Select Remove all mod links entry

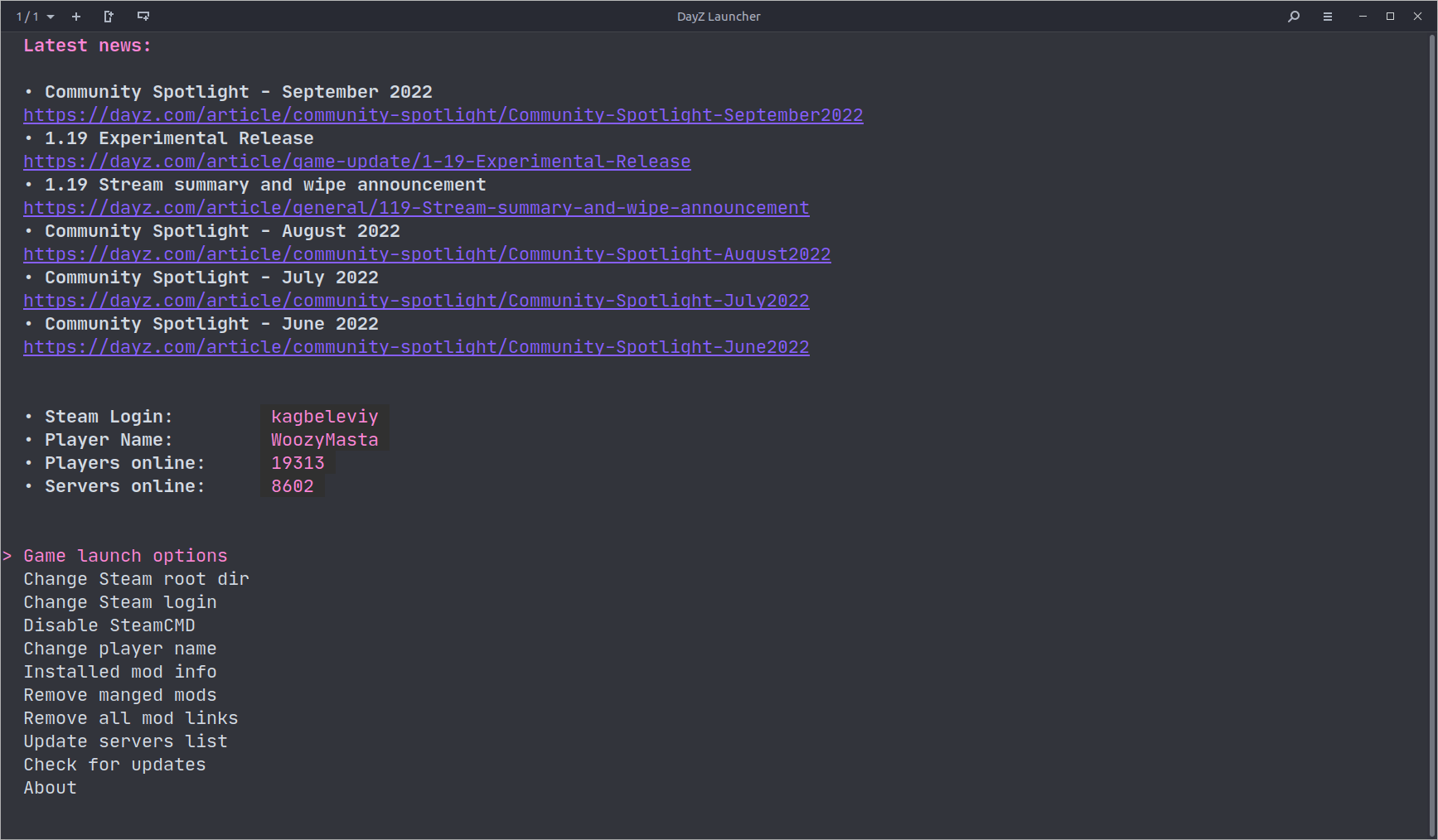[131, 718]
